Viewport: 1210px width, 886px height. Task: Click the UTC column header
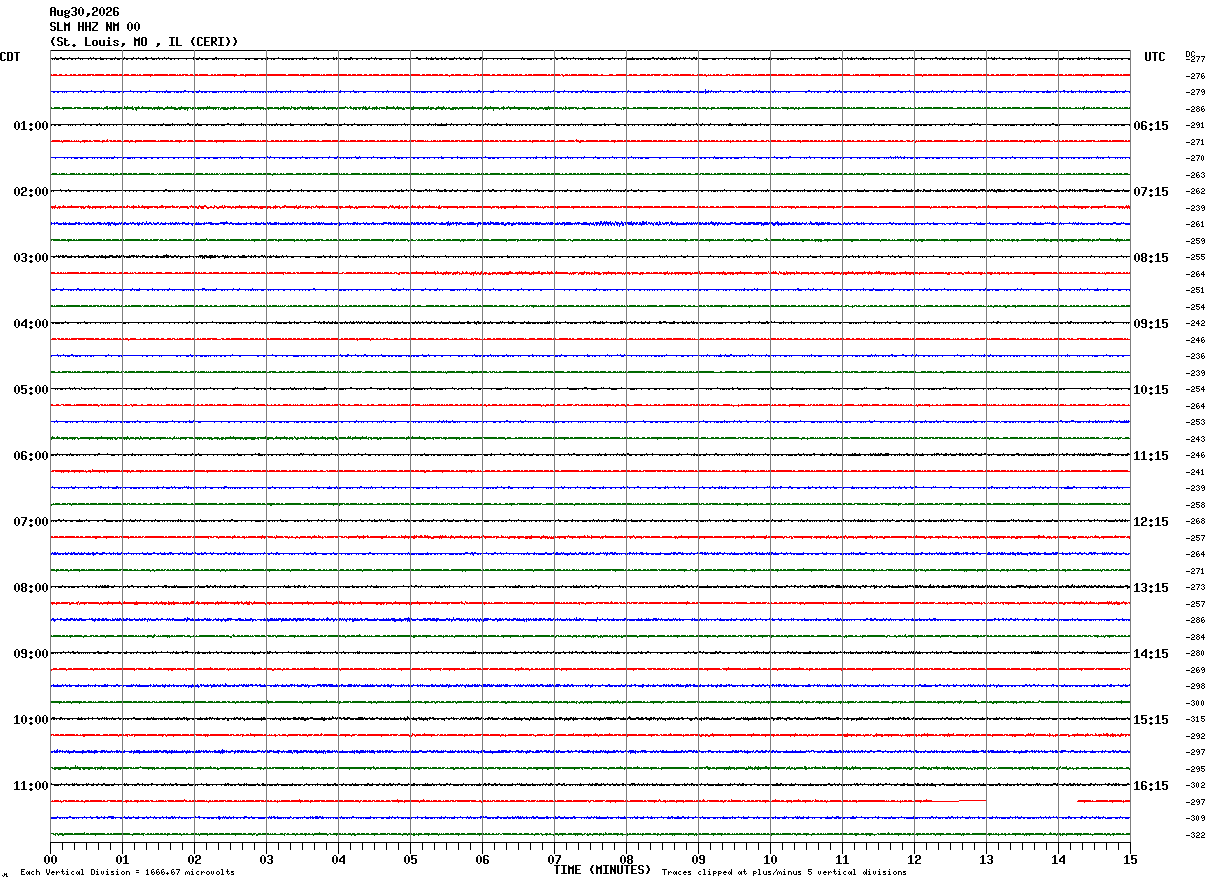click(x=1155, y=57)
